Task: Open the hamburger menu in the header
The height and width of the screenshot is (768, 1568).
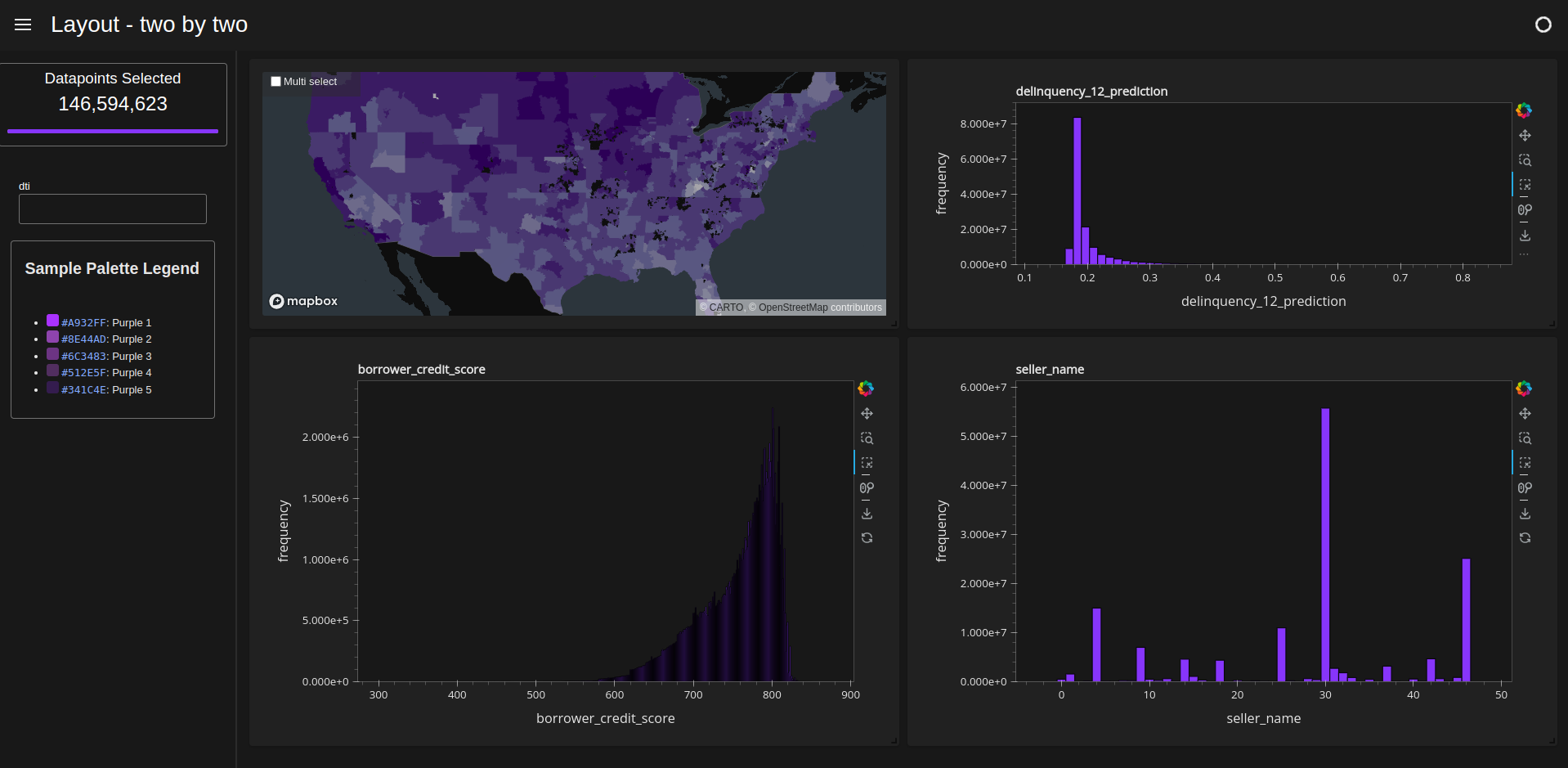Action: click(23, 25)
